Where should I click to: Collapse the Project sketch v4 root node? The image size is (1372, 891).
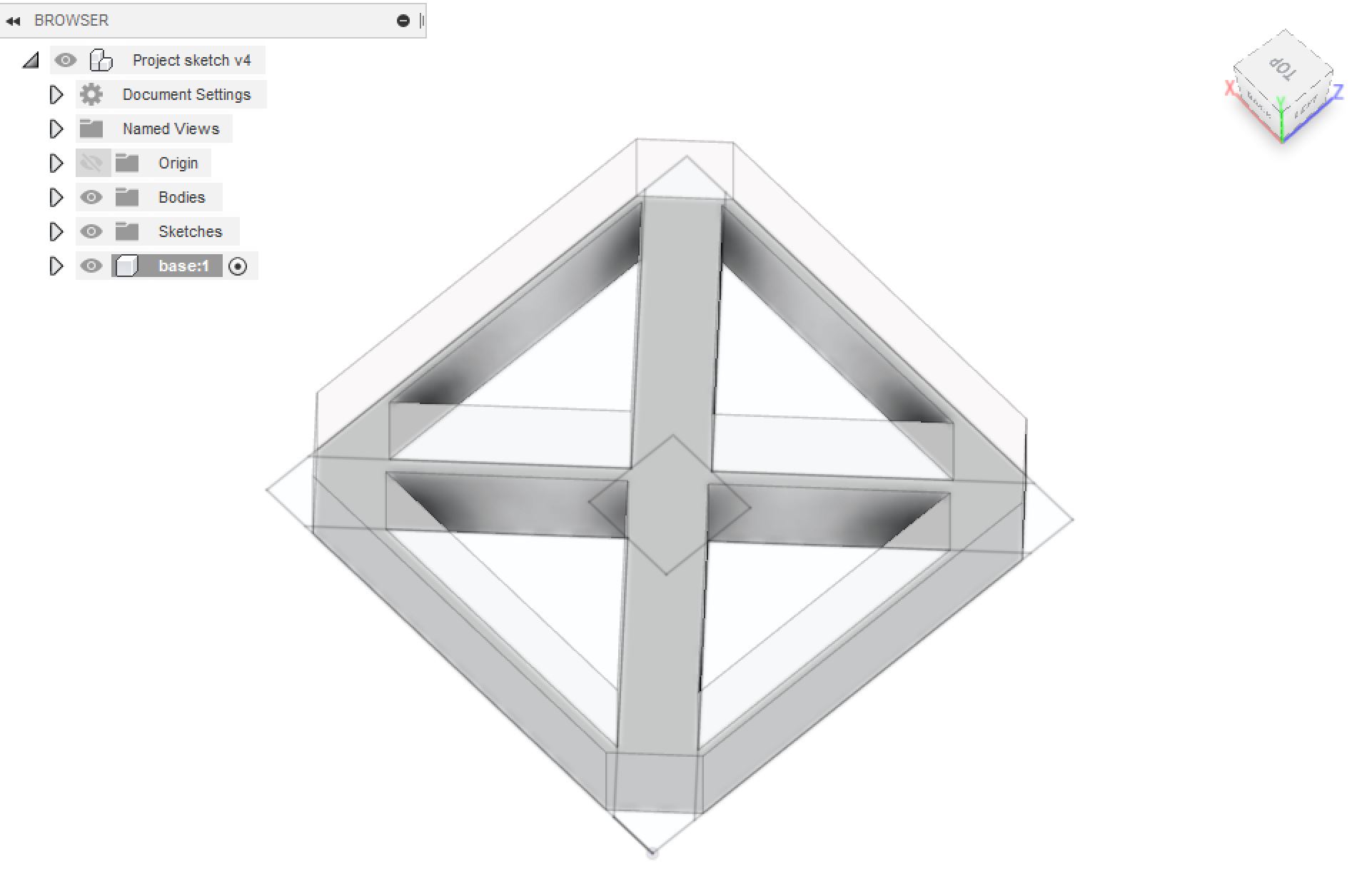[x=31, y=61]
